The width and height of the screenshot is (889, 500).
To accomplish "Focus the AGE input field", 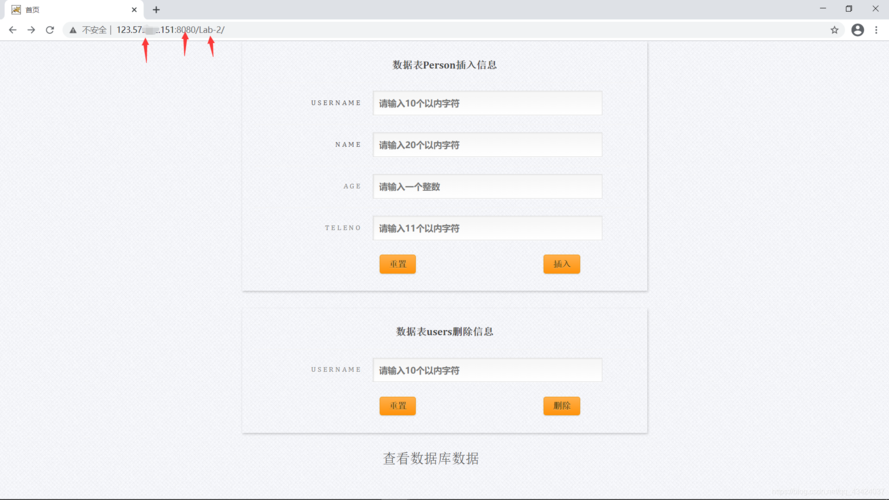I will coord(487,187).
